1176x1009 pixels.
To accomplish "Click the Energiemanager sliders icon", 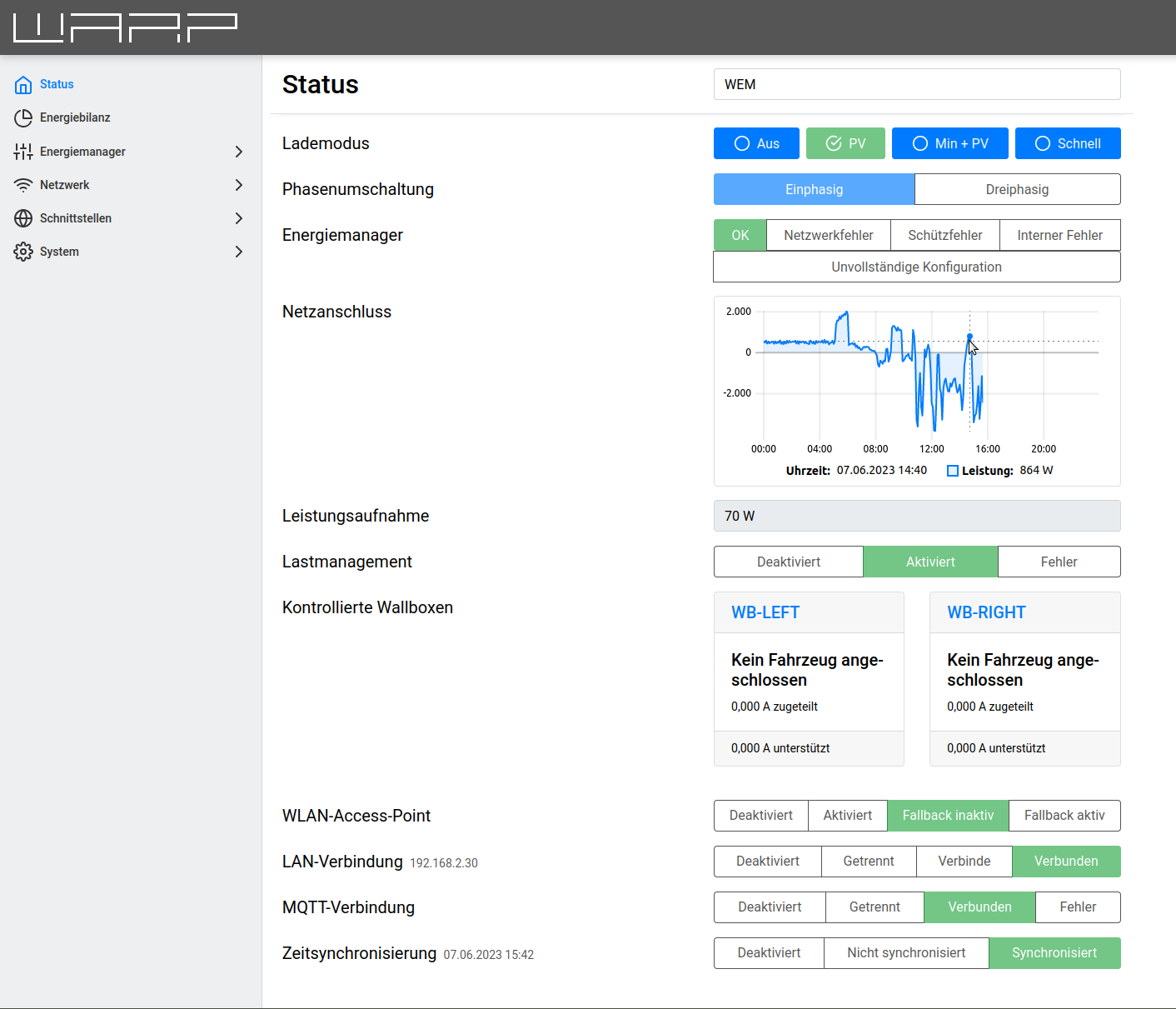I will [23, 152].
